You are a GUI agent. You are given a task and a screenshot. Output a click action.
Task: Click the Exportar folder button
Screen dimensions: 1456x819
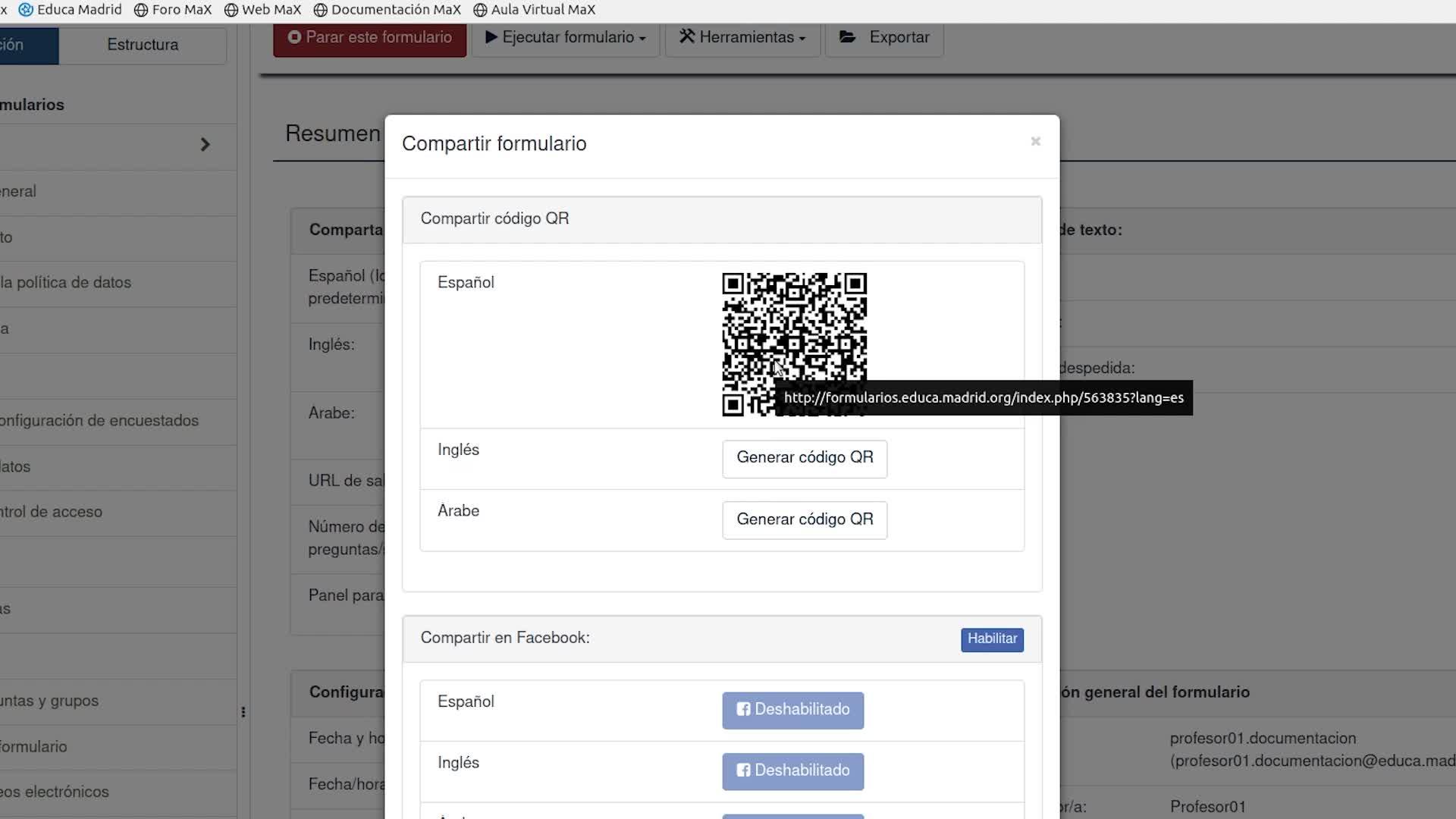point(884,38)
